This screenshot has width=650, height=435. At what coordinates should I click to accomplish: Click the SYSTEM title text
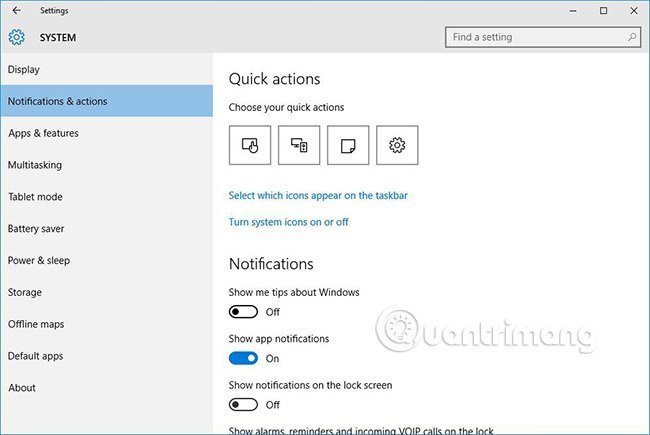(x=58, y=38)
